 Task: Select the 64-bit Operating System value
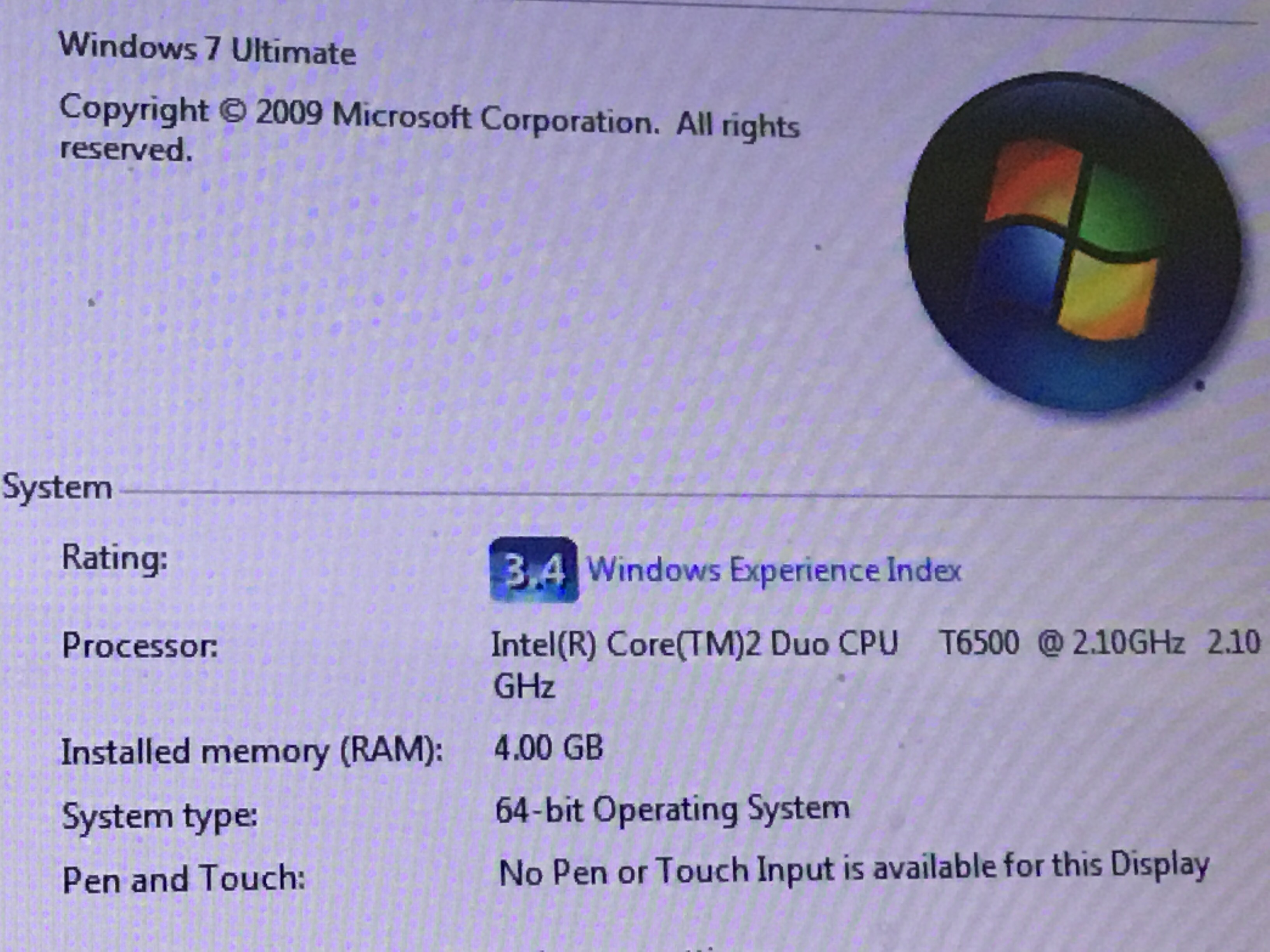(672, 810)
